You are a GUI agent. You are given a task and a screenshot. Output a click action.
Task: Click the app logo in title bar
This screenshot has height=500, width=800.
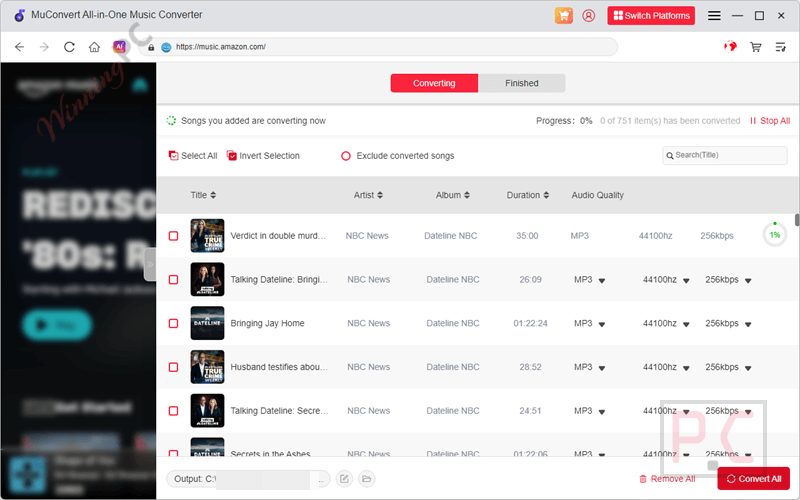pos(19,15)
